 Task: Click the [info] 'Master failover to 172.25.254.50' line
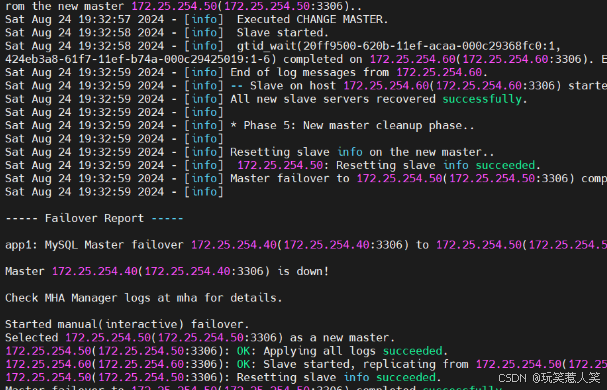pyautogui.click(x=306, y=179)
